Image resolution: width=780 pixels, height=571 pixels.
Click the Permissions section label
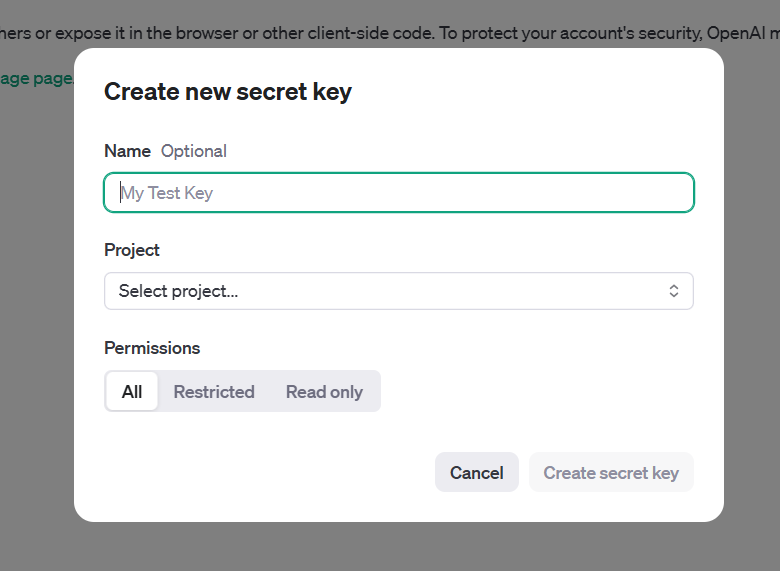[x=152, y=348]
